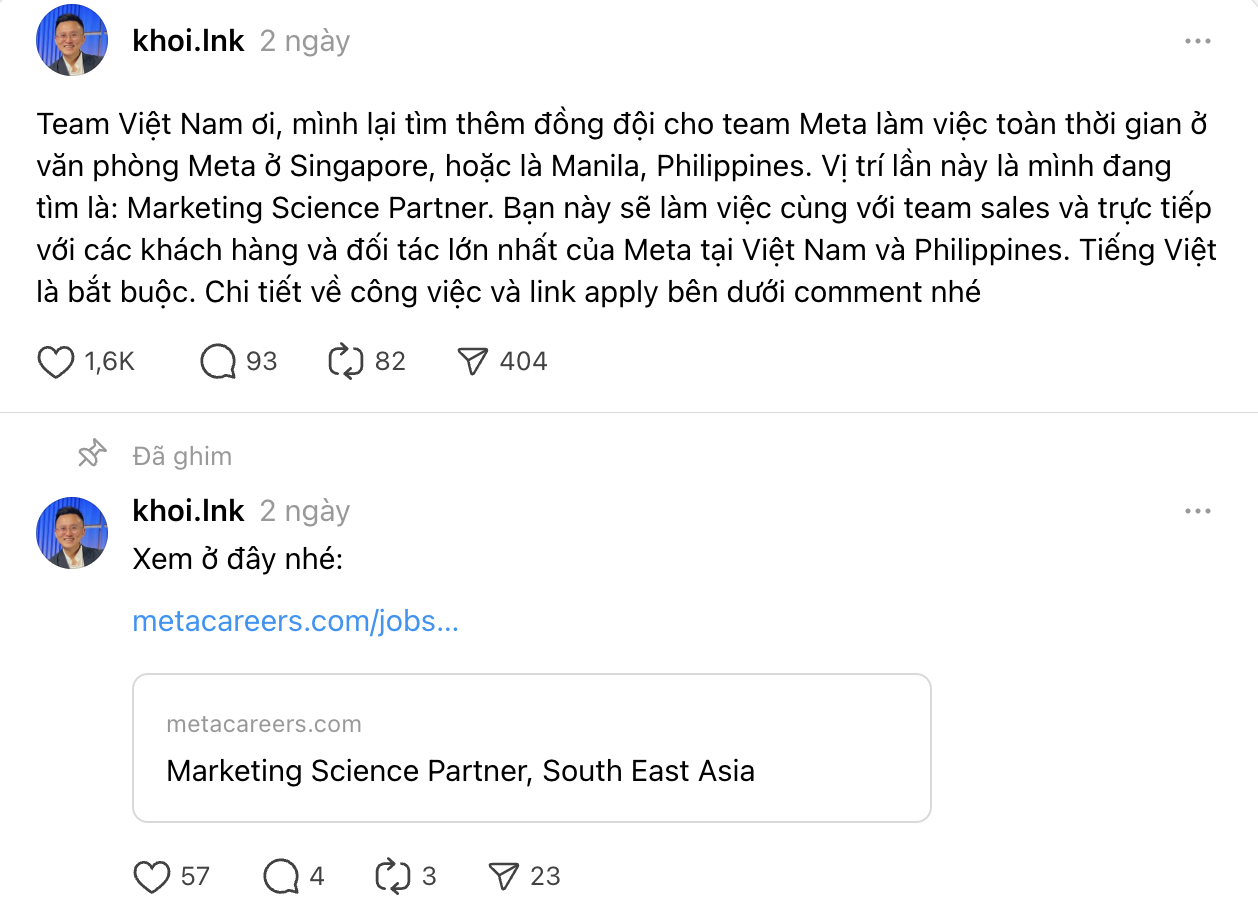Viewport: 1258px width, 912px height.
Task: Click the 1,6K likes count
Action: (x=103, y=361)
